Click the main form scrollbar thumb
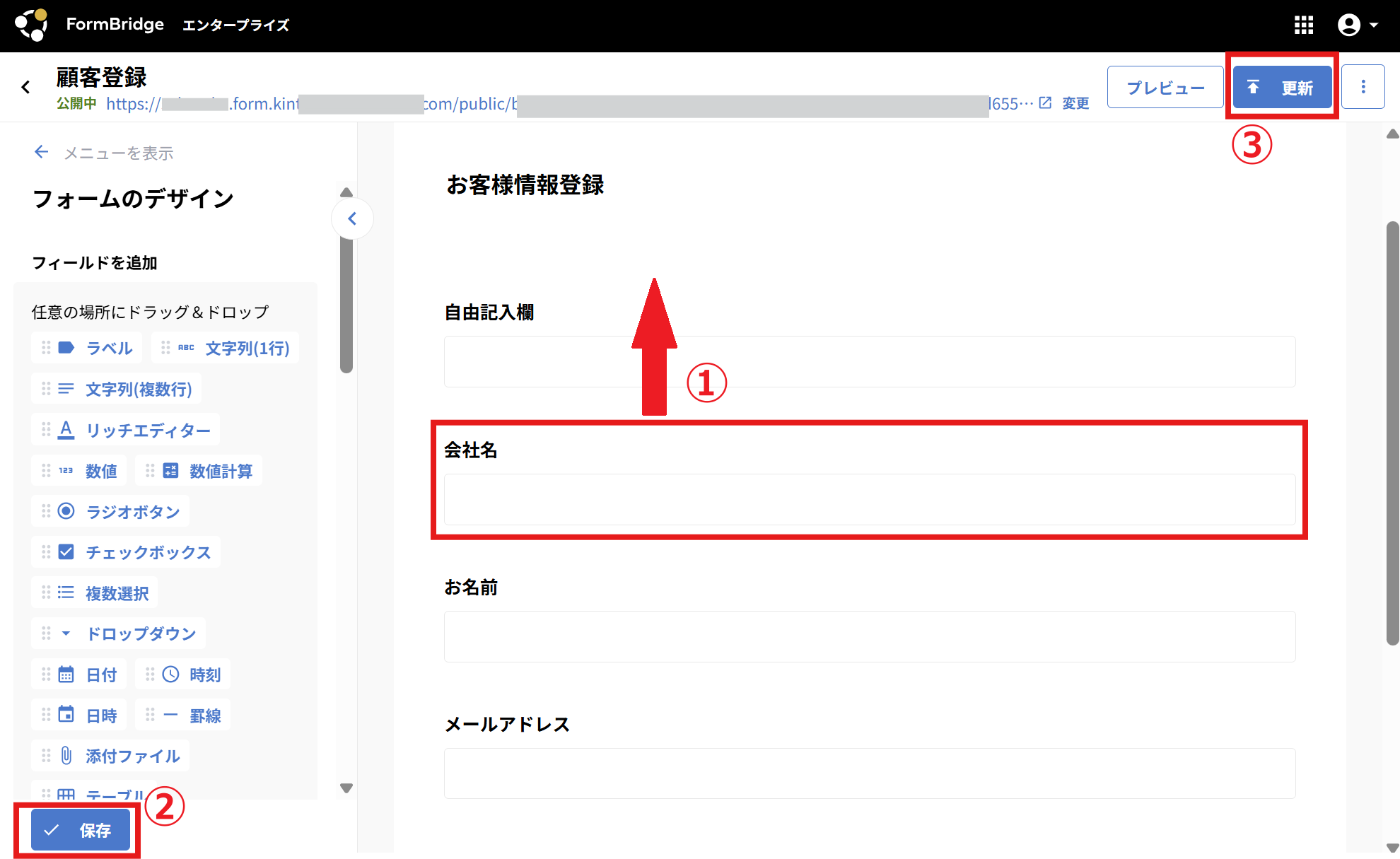 pyautogui.click(x=1393, y=433)
